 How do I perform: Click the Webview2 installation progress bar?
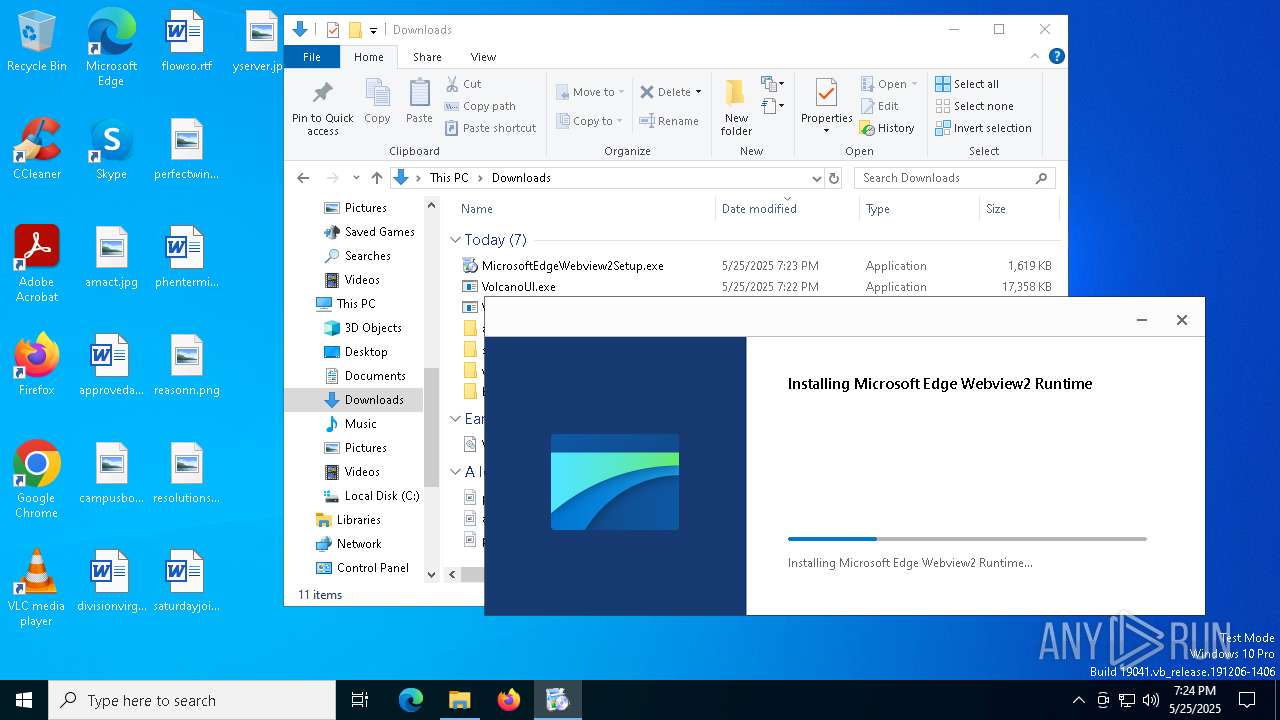pos(967,539)
